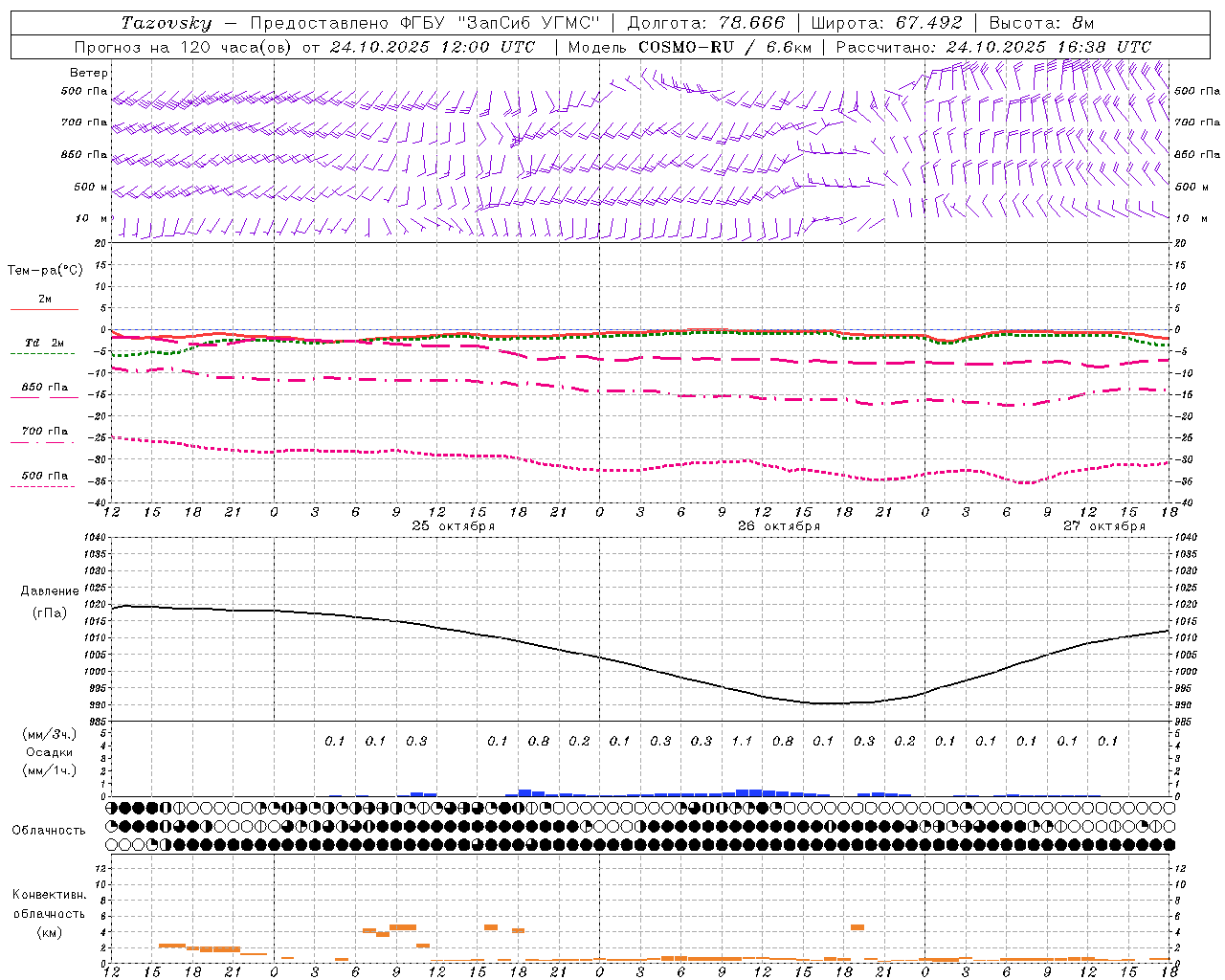This screenshot has height=980, width=1225.
Task: Select the text Предоставлено ФГБУ "ЗапСиб УГМС"
Action: 424,23
